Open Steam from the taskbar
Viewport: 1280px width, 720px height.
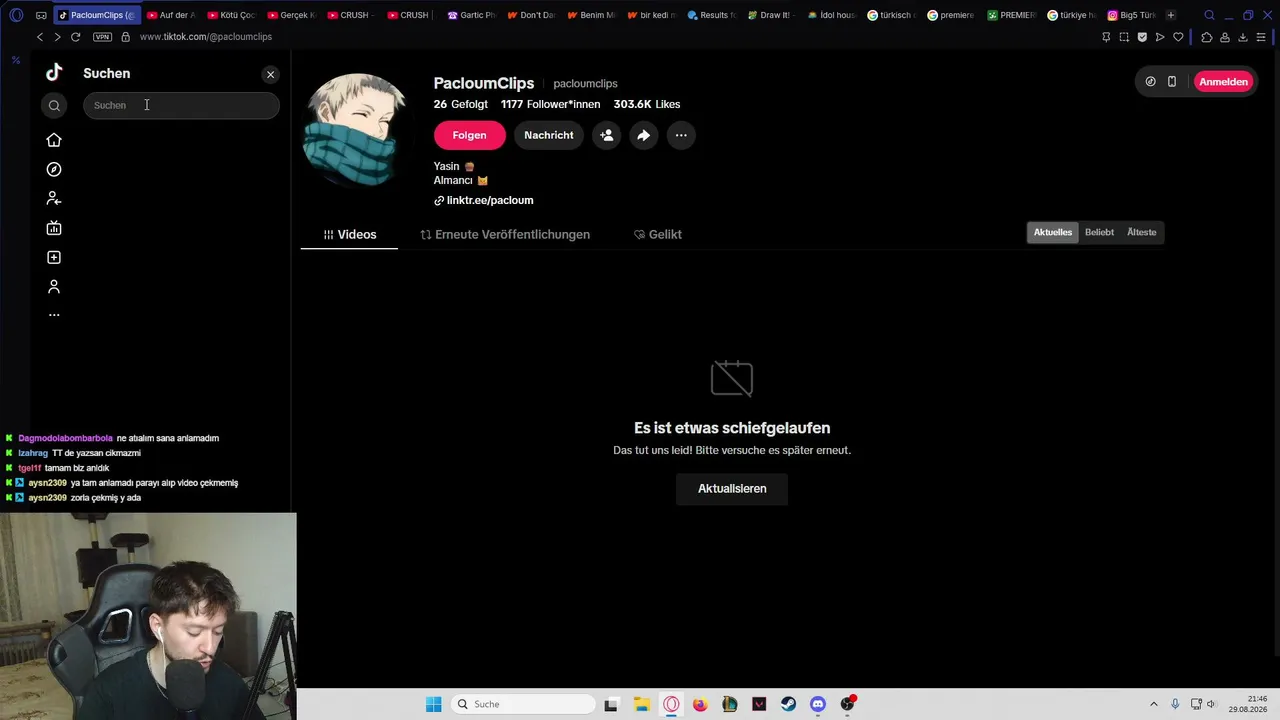pyautogui.click(x=788, y=704)
